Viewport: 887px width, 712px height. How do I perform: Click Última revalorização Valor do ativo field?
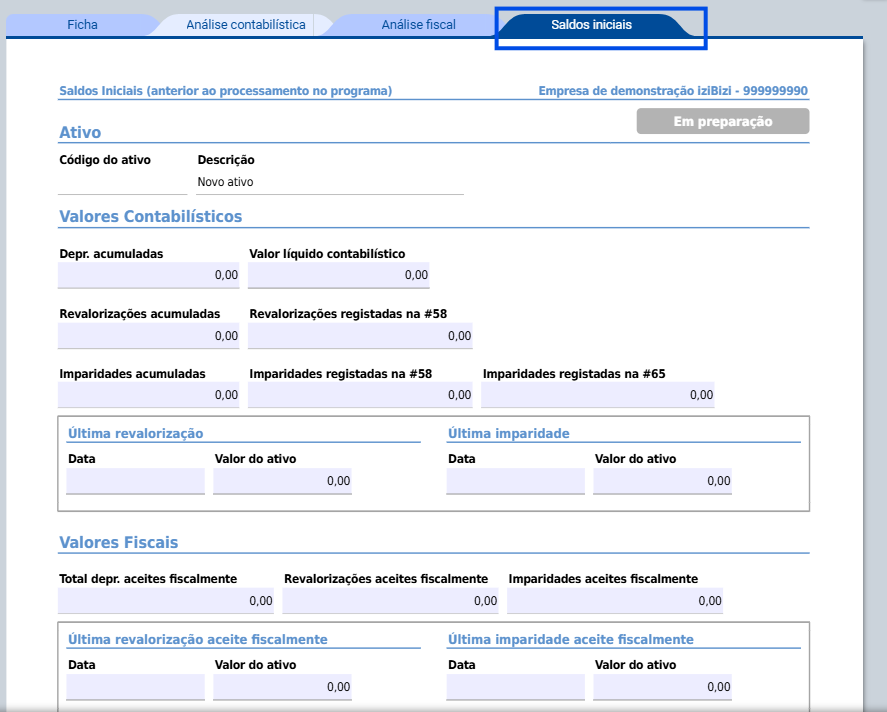[x=283, y=481]
